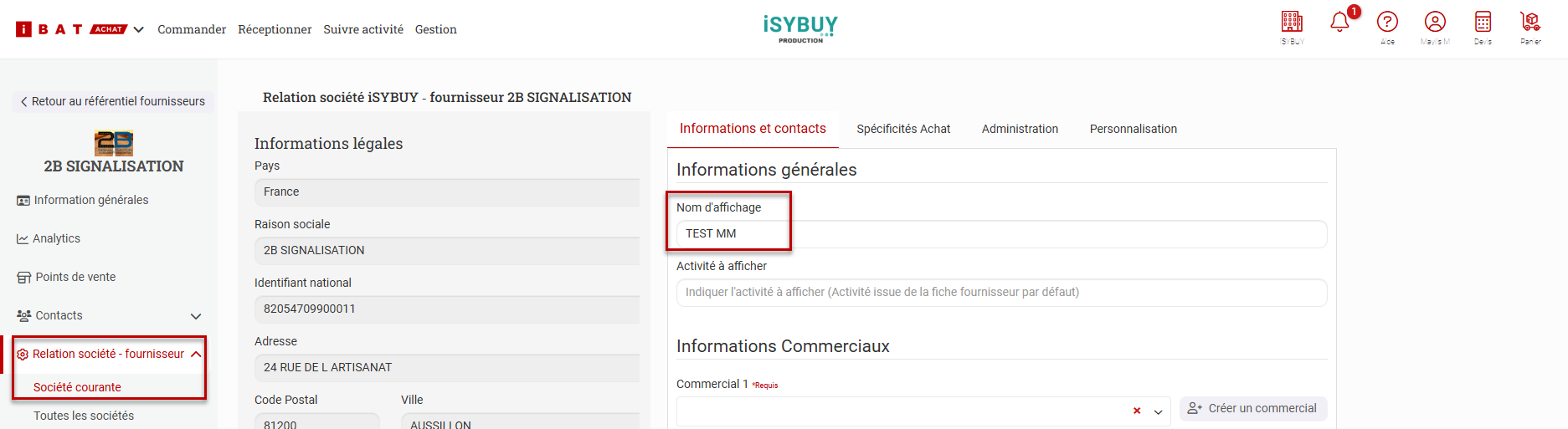Expand Commercial 1 dropdown arrow
The height and width of the screenshot is (429, 1568).
(1158, 411)
